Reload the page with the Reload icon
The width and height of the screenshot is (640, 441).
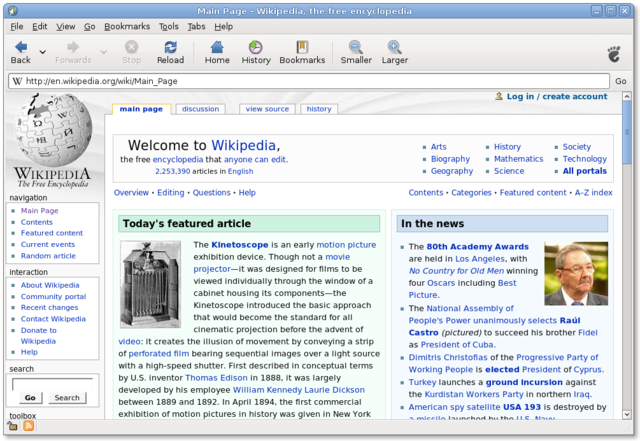click(171, 47)
